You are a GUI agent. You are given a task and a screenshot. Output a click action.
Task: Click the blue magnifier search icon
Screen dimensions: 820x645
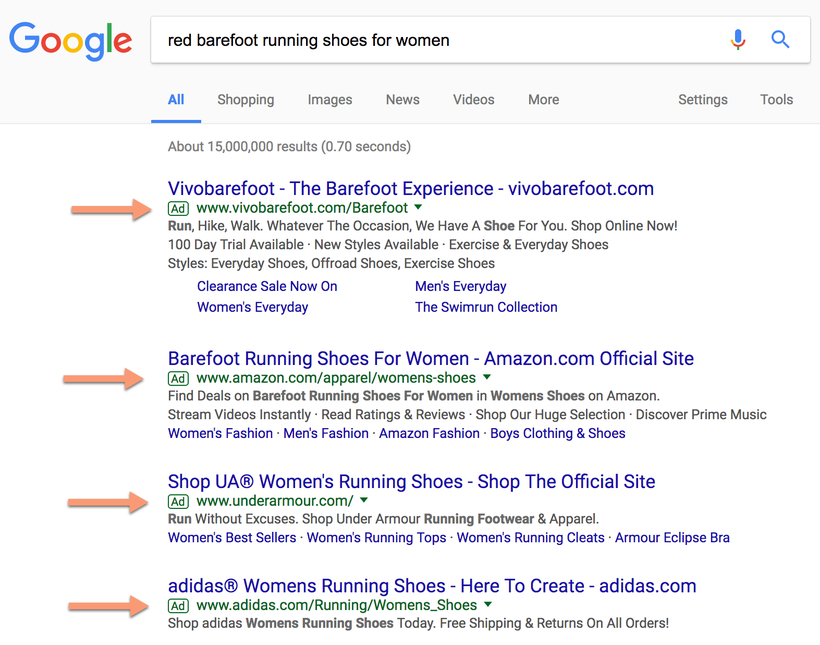click(x=780, y=39)
